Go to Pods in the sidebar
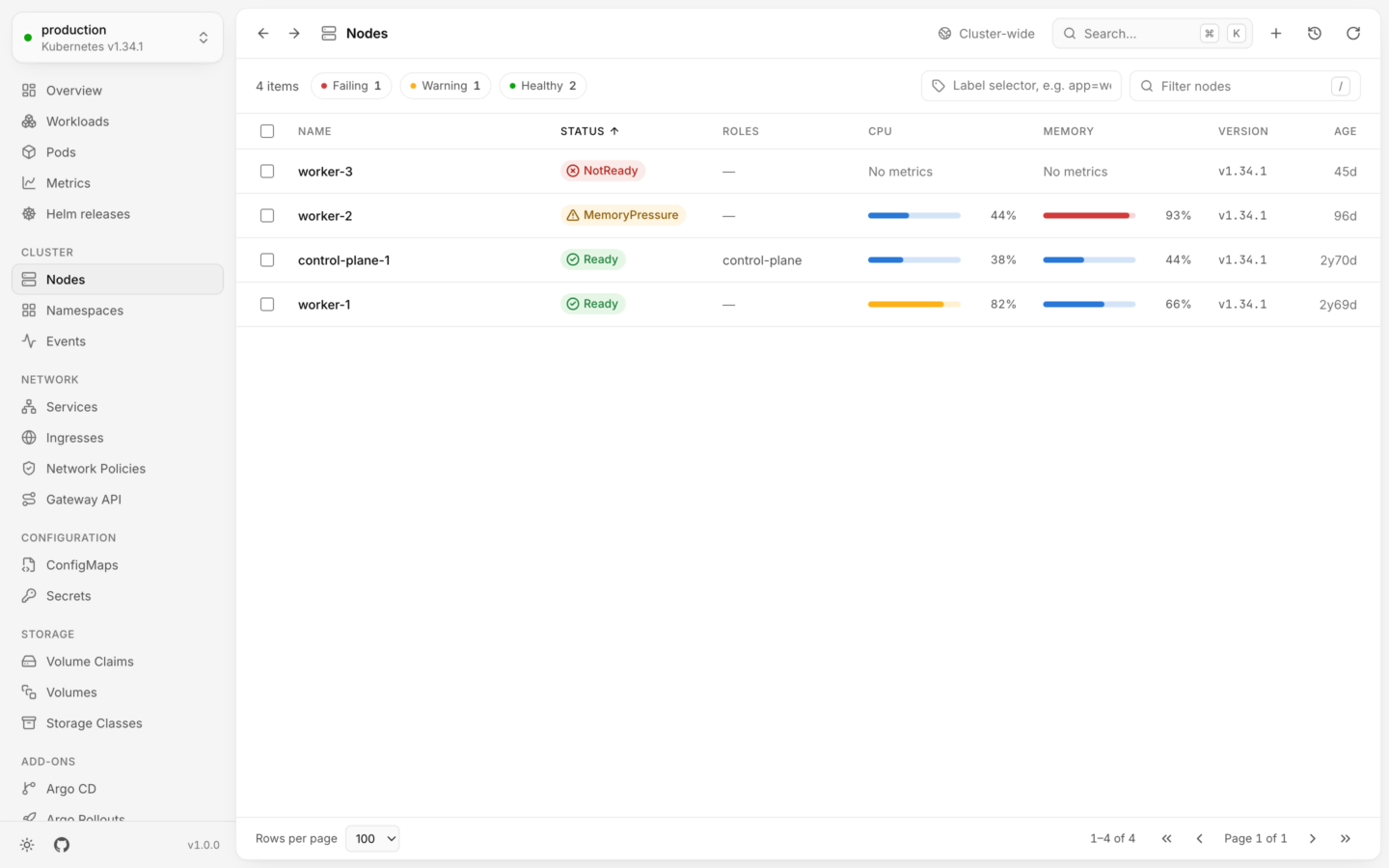The width and height of the screenshot is (1389, 868). click(118, 152)
